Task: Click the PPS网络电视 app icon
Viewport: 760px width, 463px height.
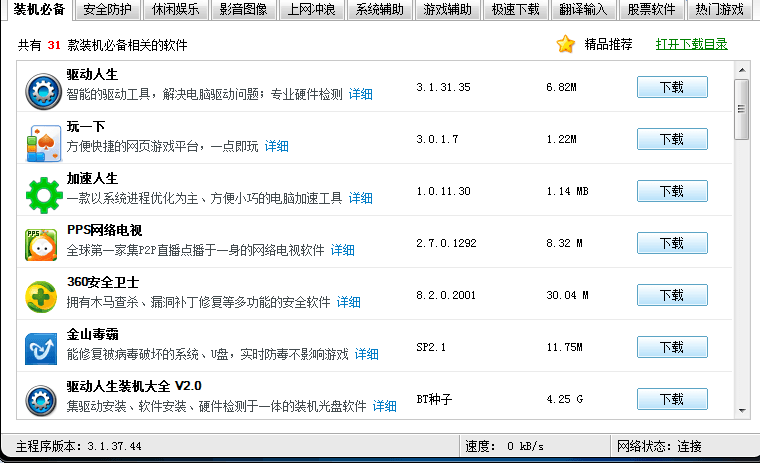Action: [42, 245]
